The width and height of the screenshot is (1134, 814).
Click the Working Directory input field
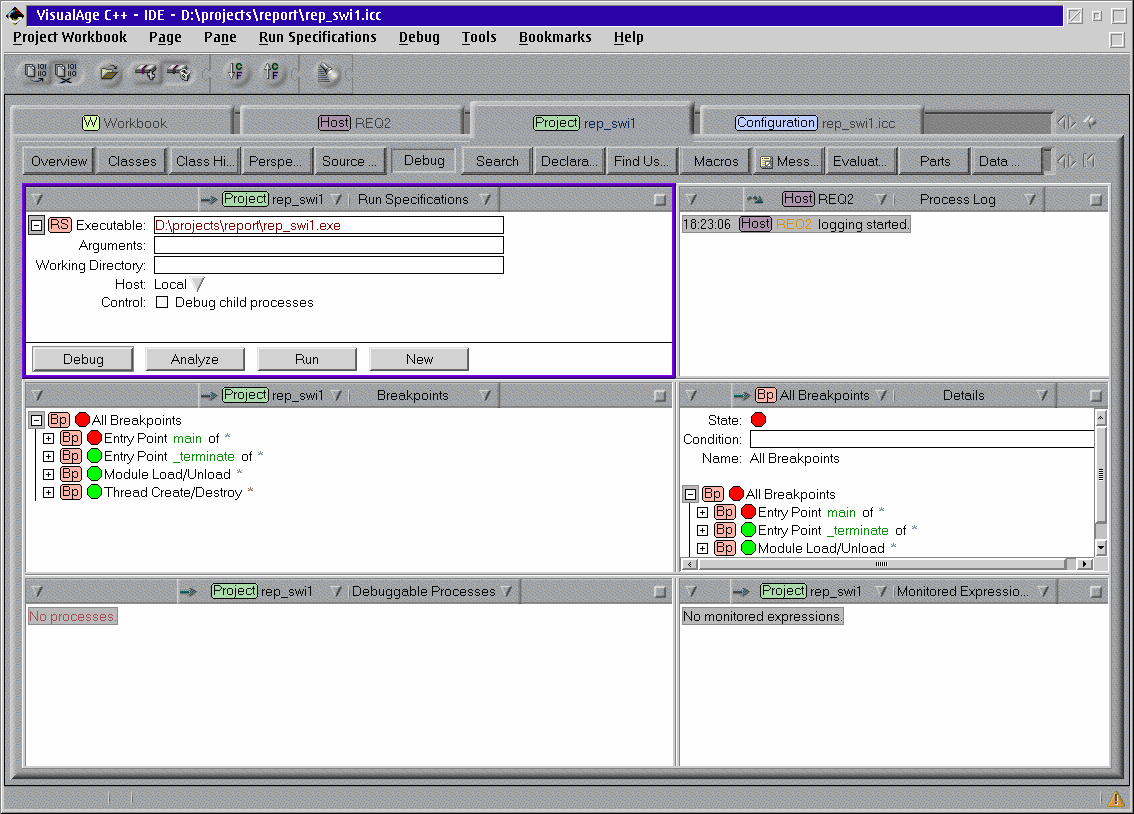tap(329, 265)
